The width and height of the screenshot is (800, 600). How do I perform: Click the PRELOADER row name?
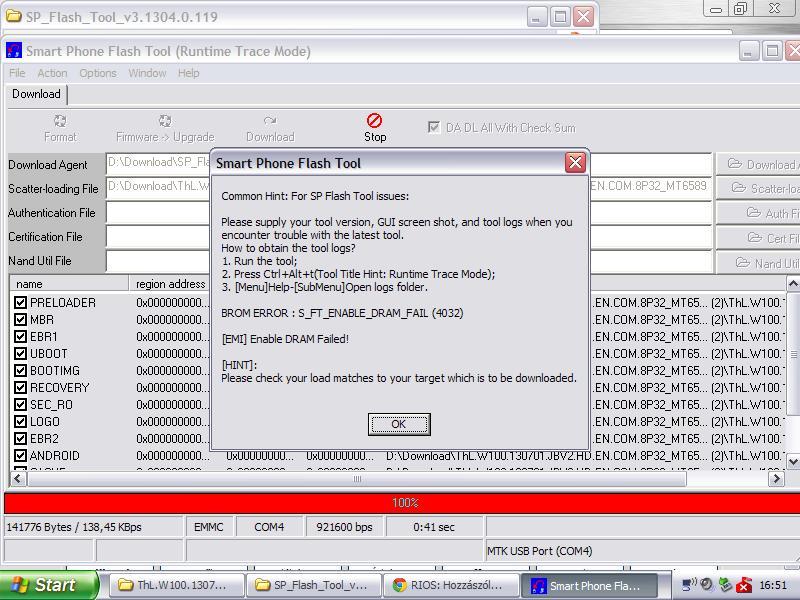click(63, 303)
